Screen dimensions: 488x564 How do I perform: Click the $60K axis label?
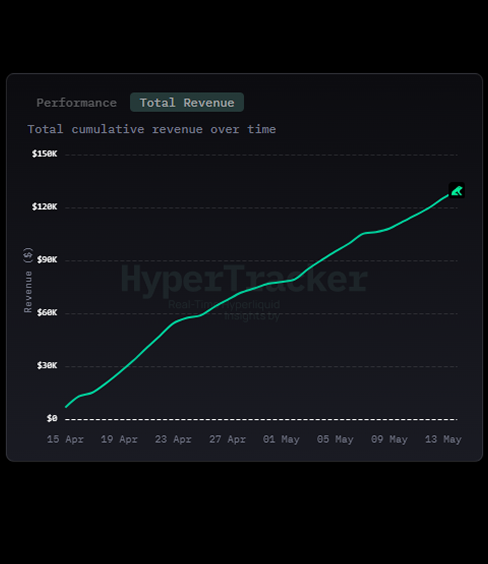[47, 313]
